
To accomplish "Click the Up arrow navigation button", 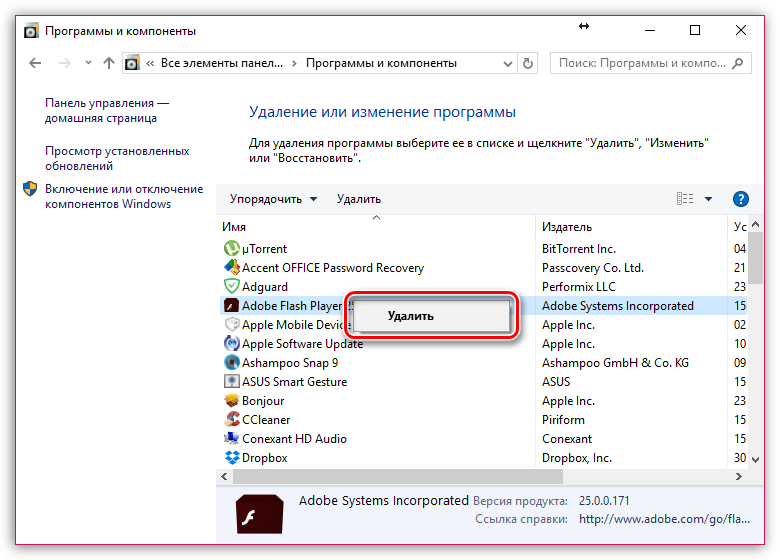I will (x=109, y=63).
